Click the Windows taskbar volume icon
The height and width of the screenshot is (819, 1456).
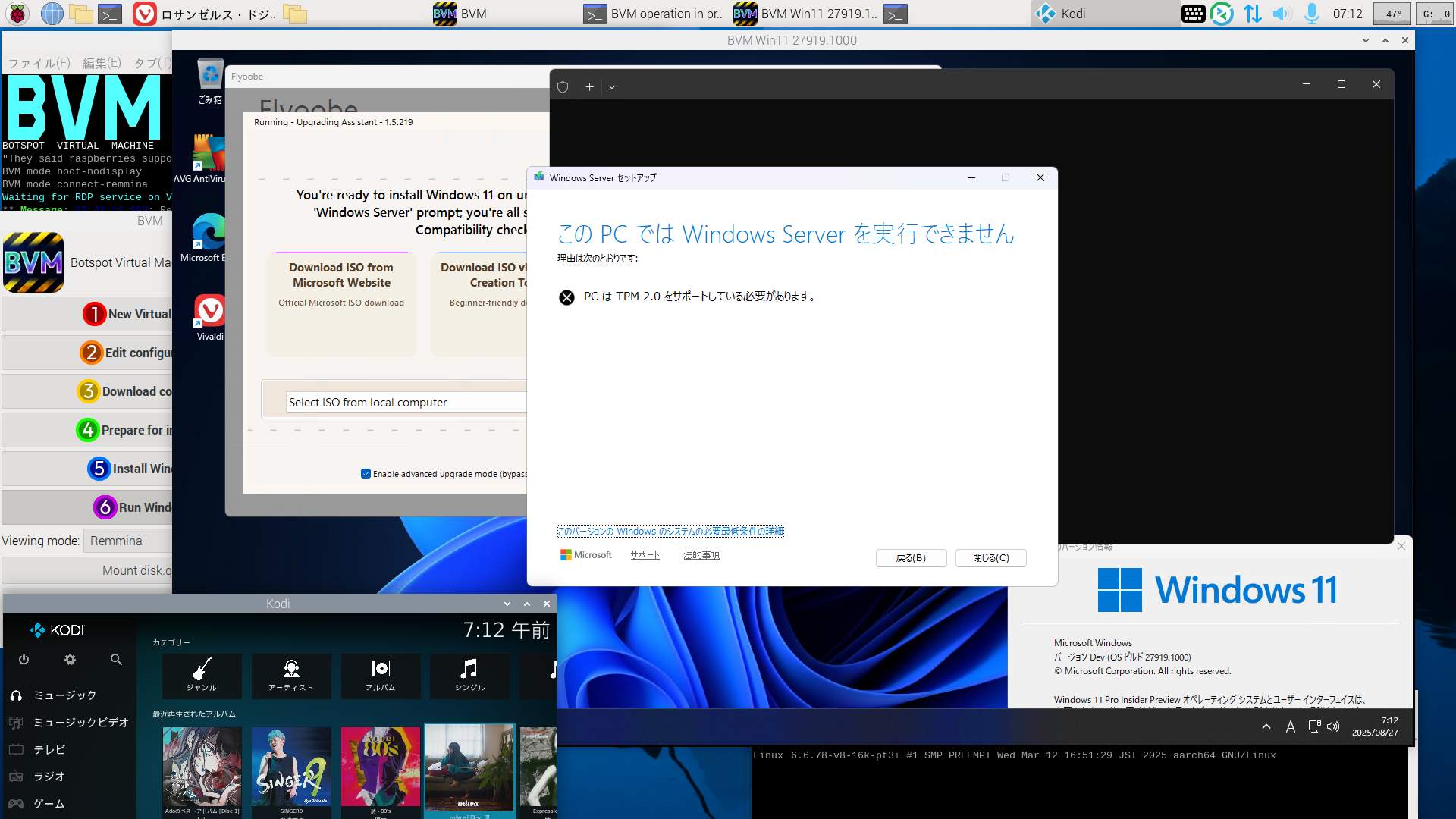[x=1333, y=726]
